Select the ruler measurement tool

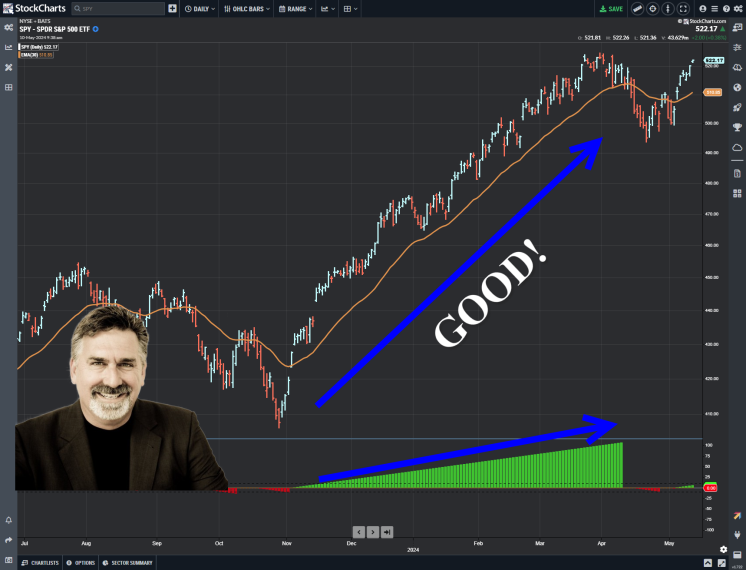coord(638,9)
